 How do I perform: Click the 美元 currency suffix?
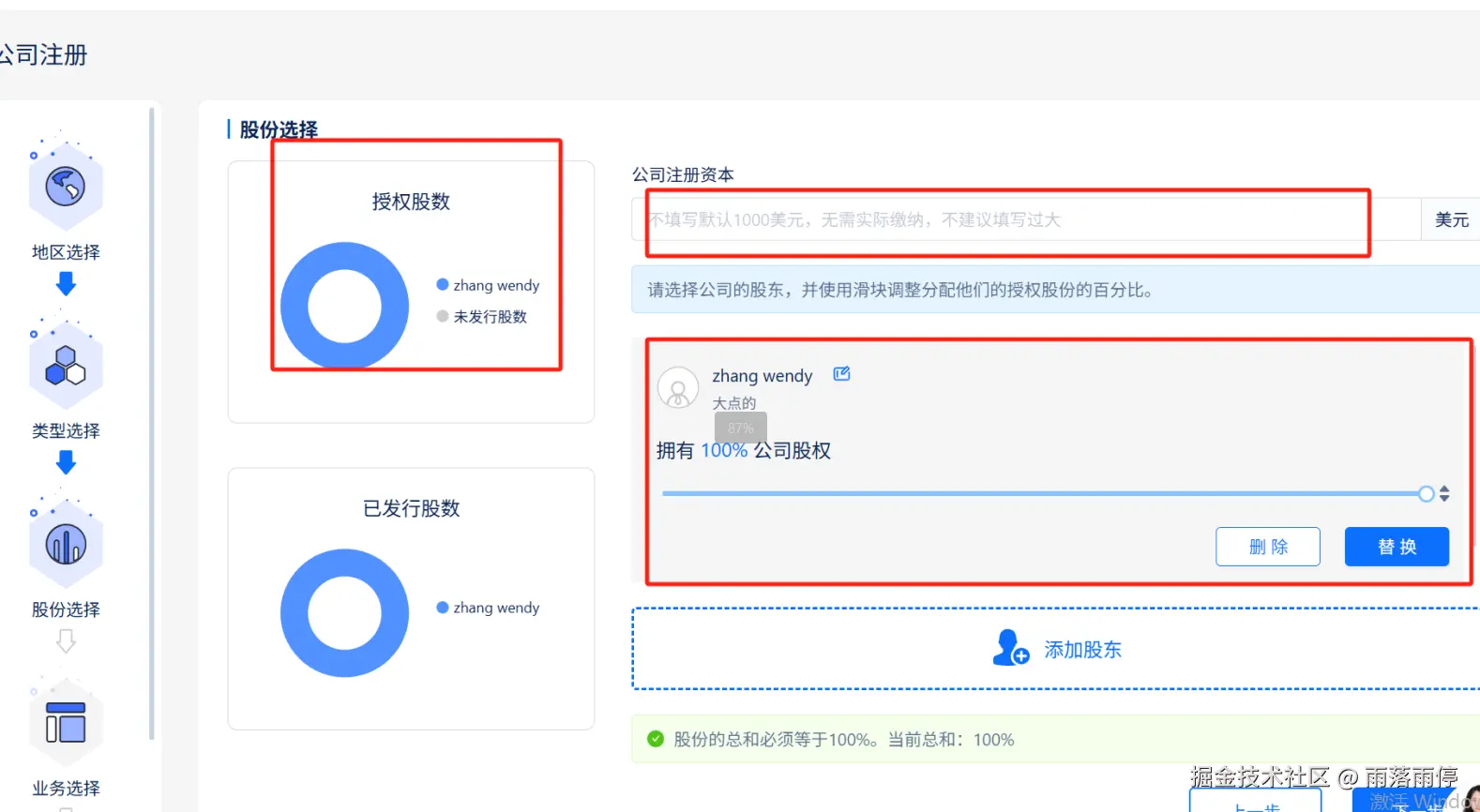coord(1451,219)
